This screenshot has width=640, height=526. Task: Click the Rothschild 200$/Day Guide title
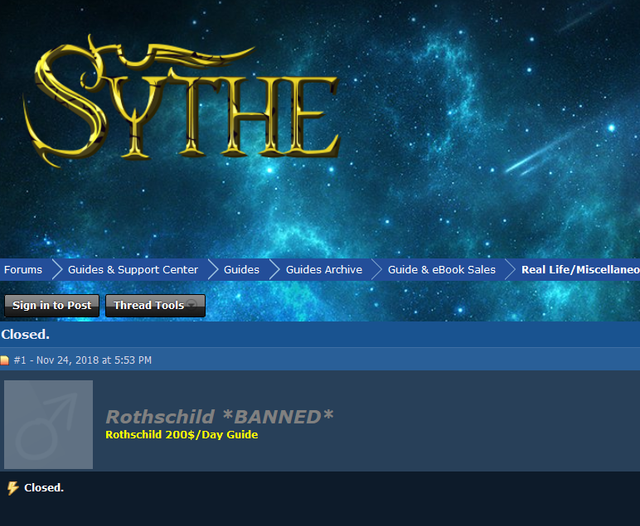click(x=182, y=435)
